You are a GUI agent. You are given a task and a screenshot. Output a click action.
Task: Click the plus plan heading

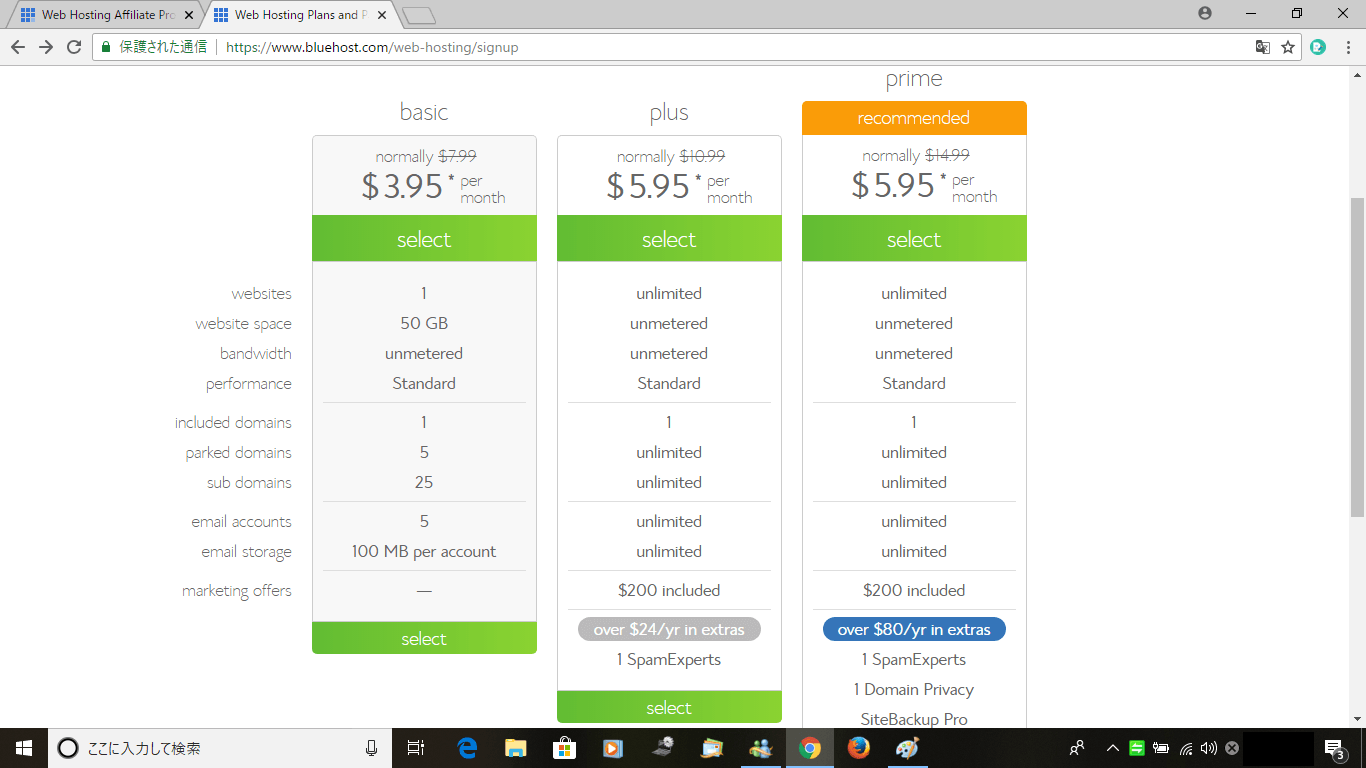[x=669, y=112]
